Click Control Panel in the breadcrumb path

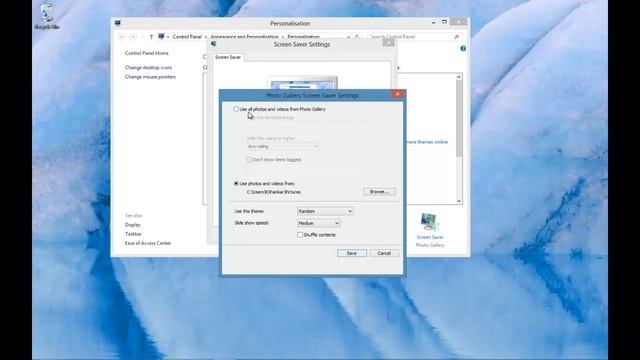(x=187, y=37)
